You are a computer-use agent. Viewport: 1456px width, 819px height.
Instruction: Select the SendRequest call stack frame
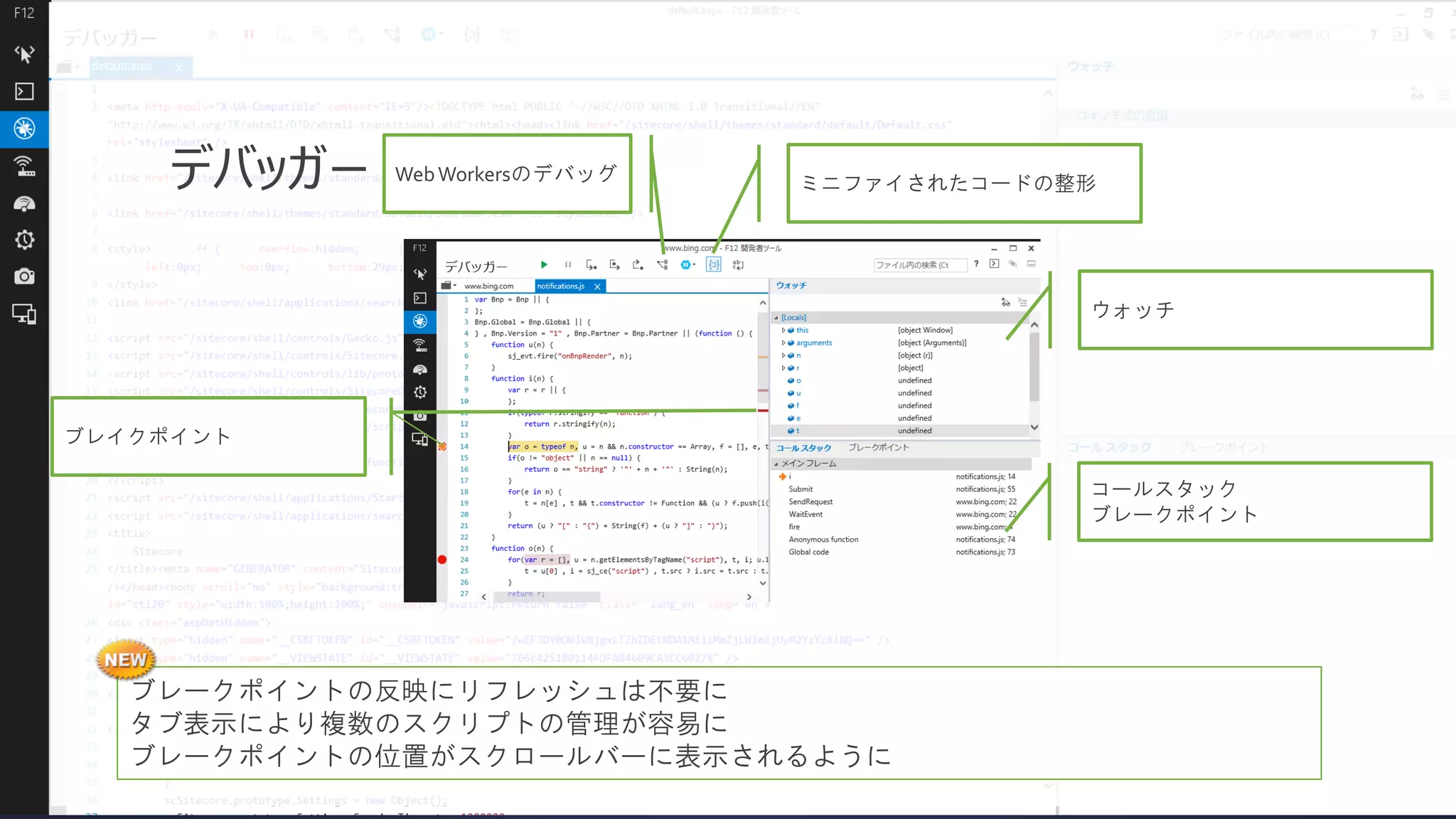[x=901, y=502]
